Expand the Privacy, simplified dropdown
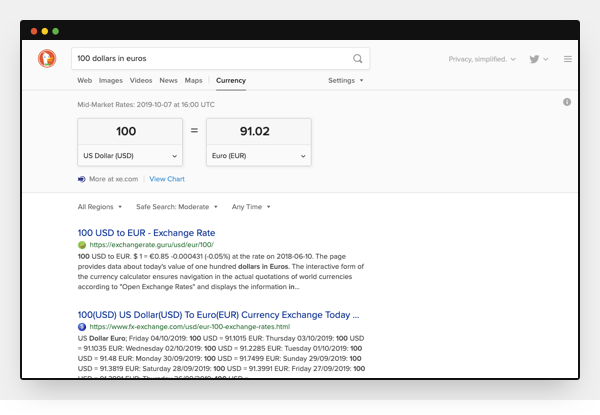The width and height of the screenshot is (600, 415). pos(482,59)
